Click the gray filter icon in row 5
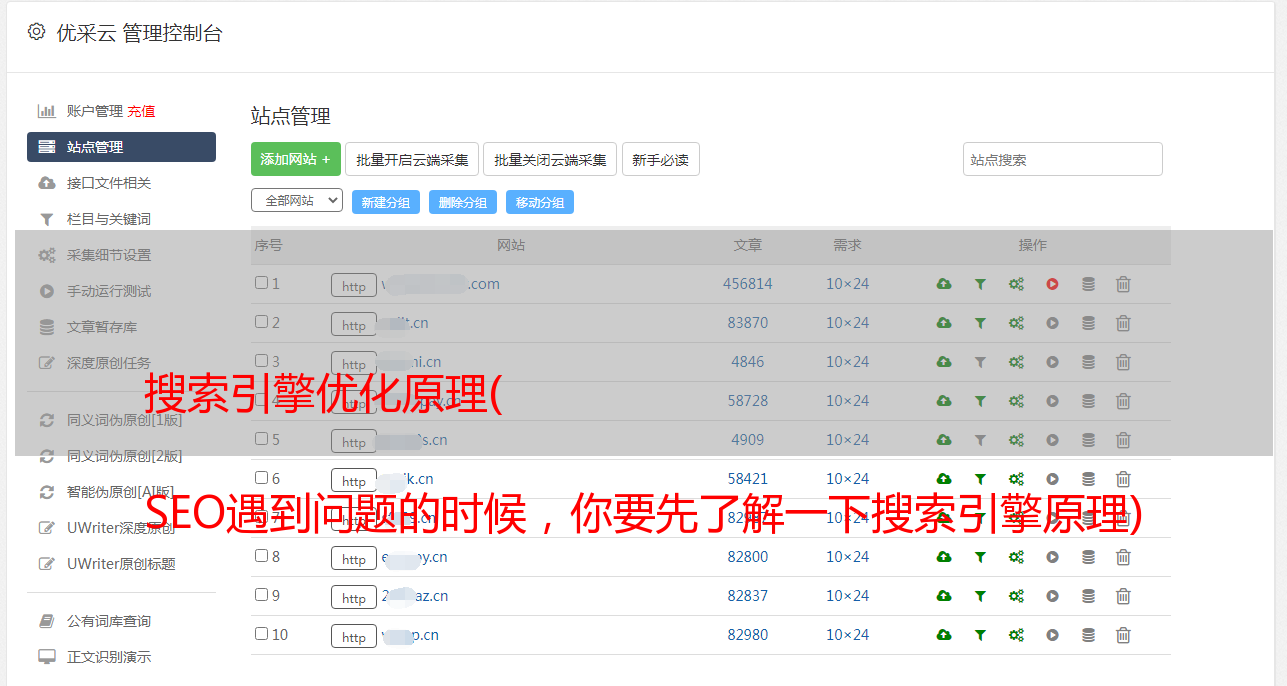Image resolution: width=1287 pixels, height=686 pixels. 980,440
